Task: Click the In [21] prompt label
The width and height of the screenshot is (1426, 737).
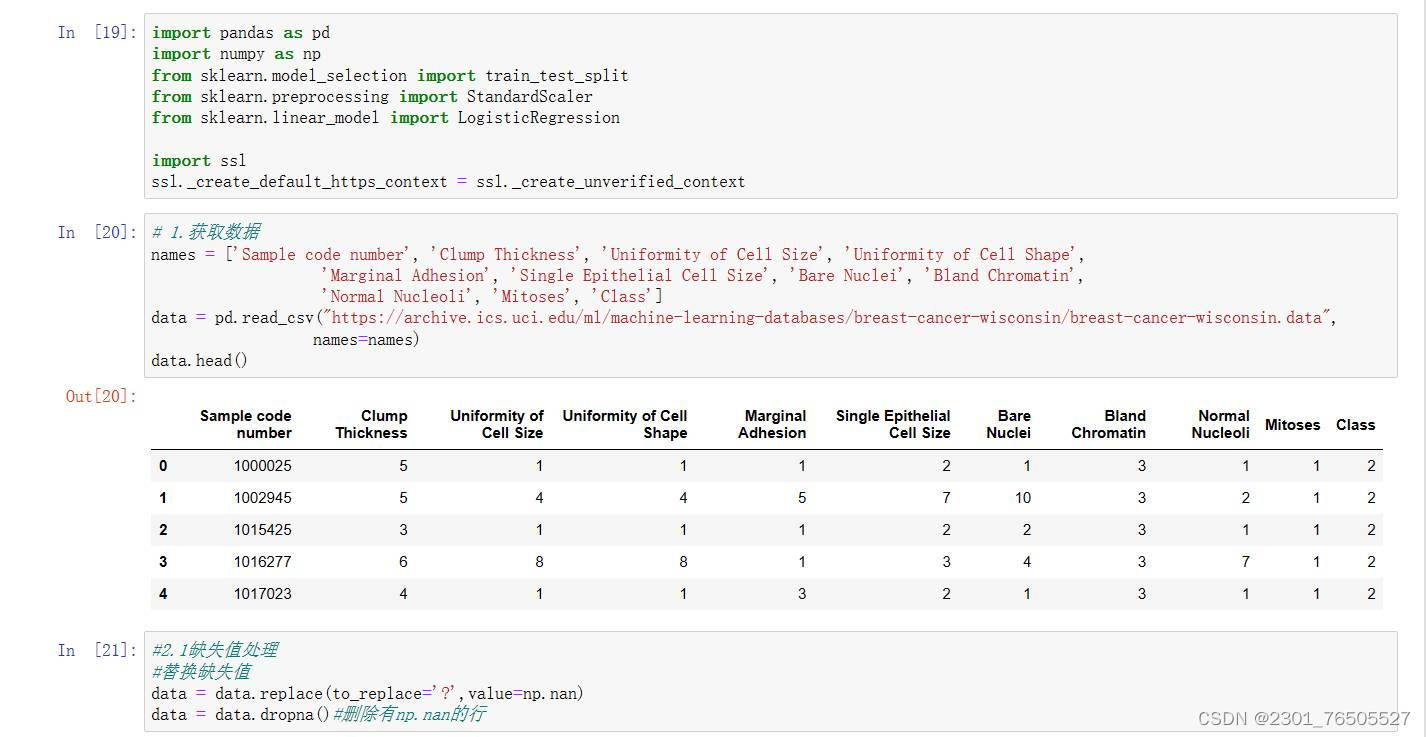Action: click(97, 650)
